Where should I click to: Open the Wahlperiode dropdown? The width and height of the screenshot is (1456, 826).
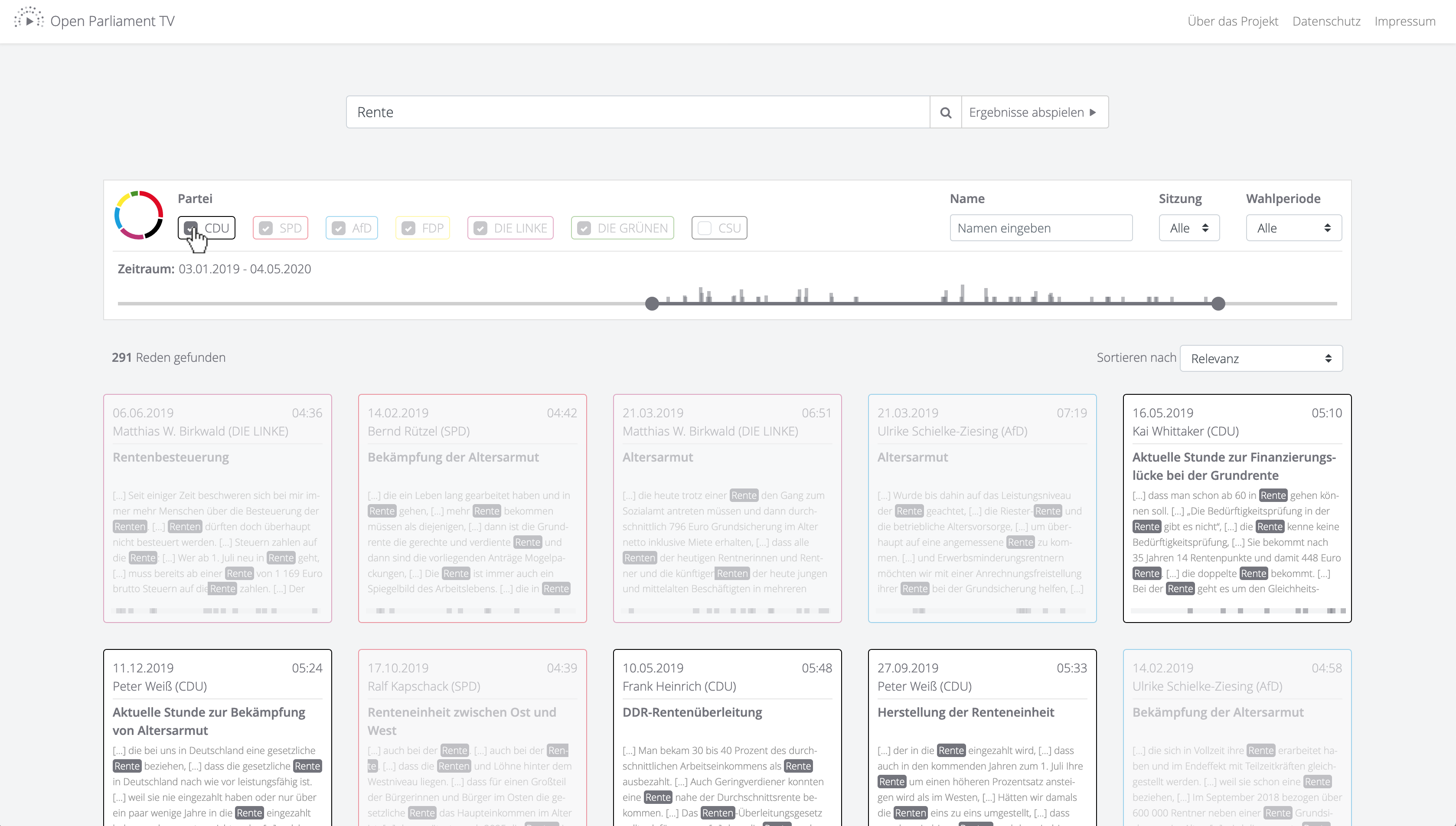(1293, 228)
